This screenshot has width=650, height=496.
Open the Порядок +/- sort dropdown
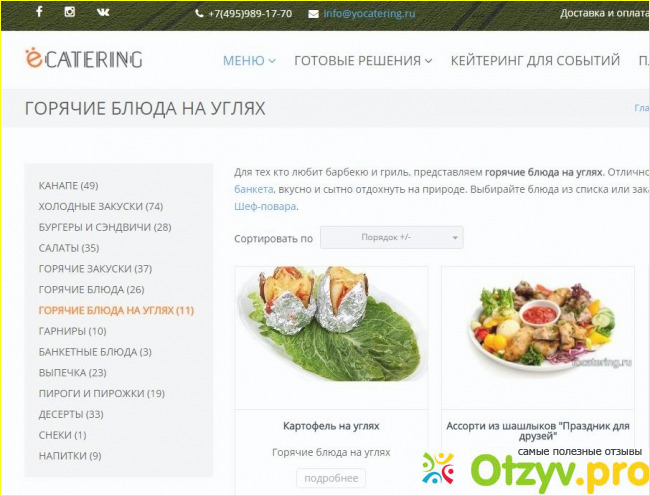392,238
